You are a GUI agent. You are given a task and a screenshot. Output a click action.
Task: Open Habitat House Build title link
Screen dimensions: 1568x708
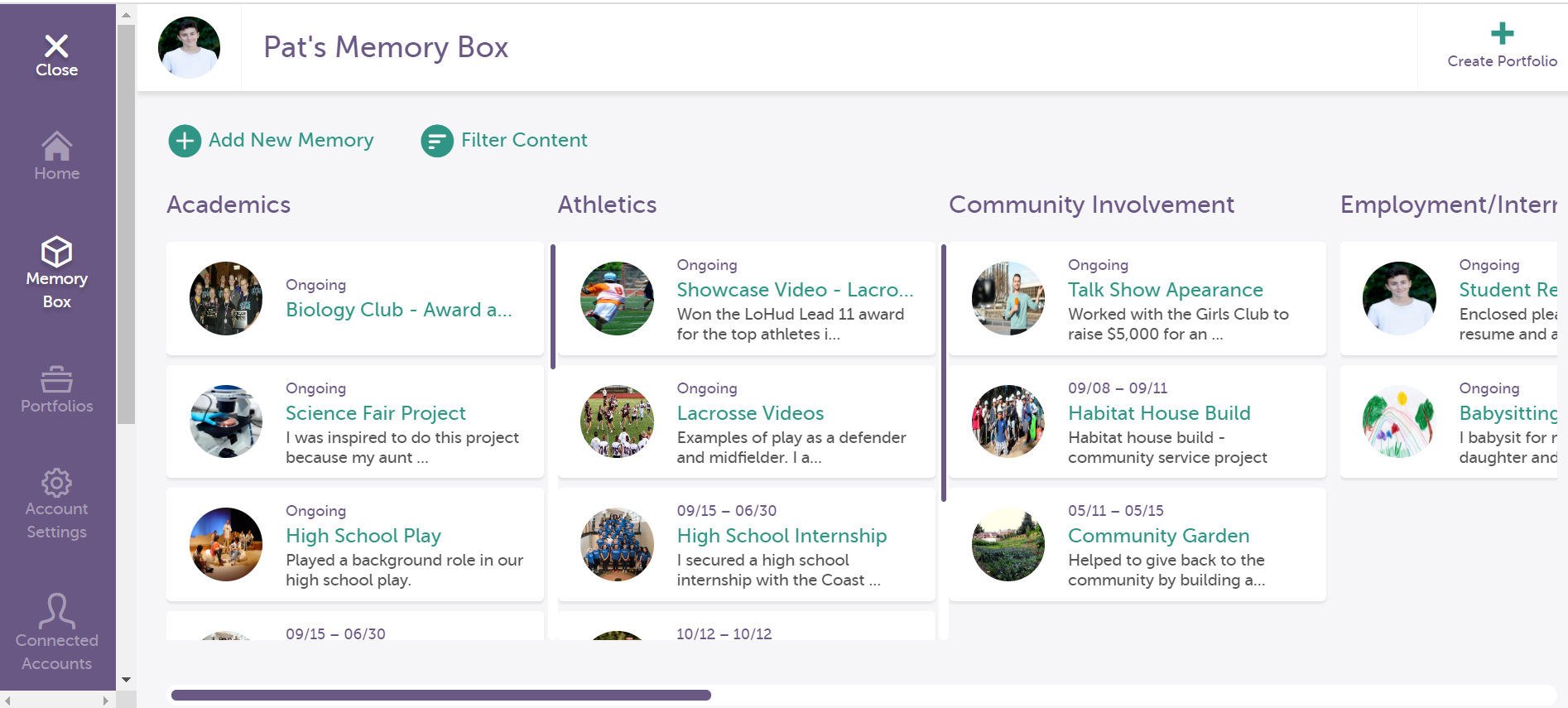[x=1159, y=413]
